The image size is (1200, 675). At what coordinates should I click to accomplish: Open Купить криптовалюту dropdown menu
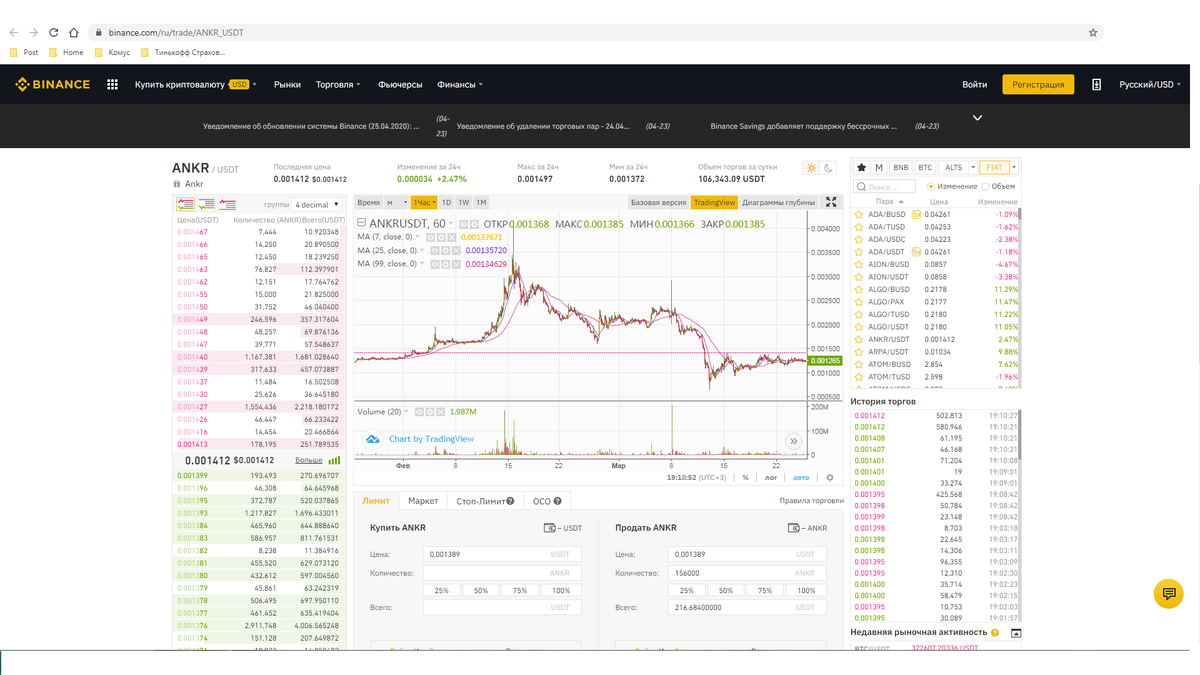coord(196,85)
